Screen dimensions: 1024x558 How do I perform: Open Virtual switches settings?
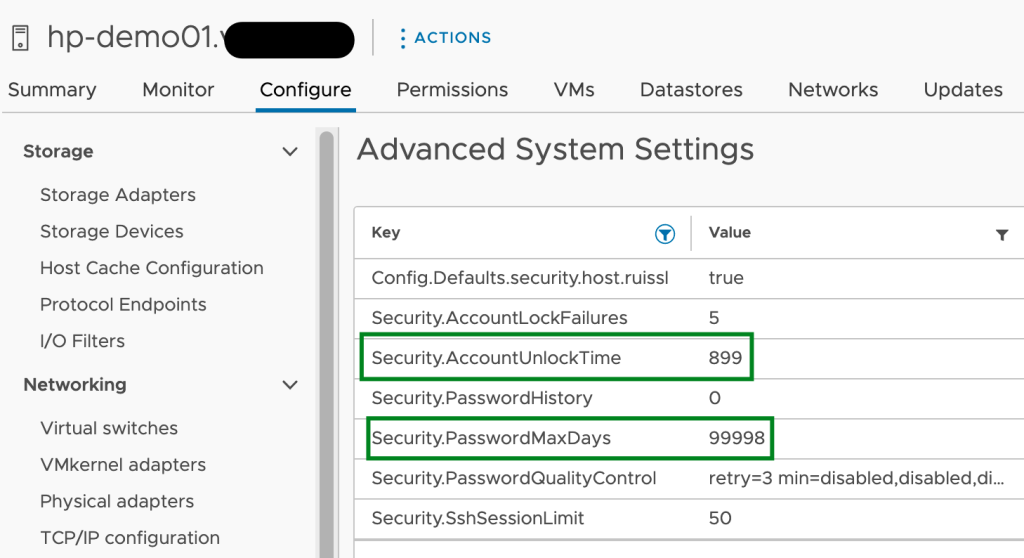point(109,428)
